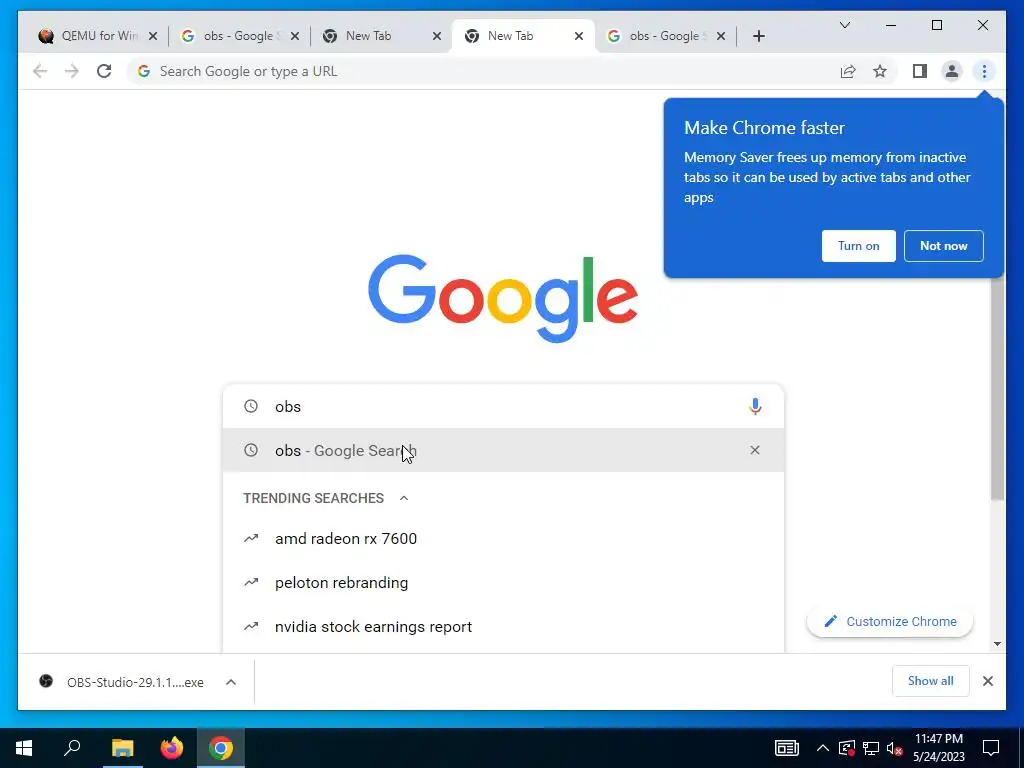Click the Chrome taskbar icon

pos(221,748)
